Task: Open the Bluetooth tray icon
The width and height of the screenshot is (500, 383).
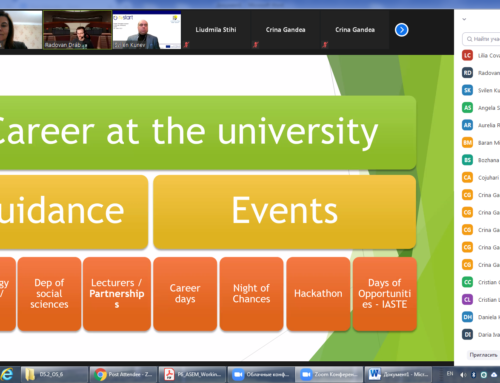Action: [x=473, y=375]
